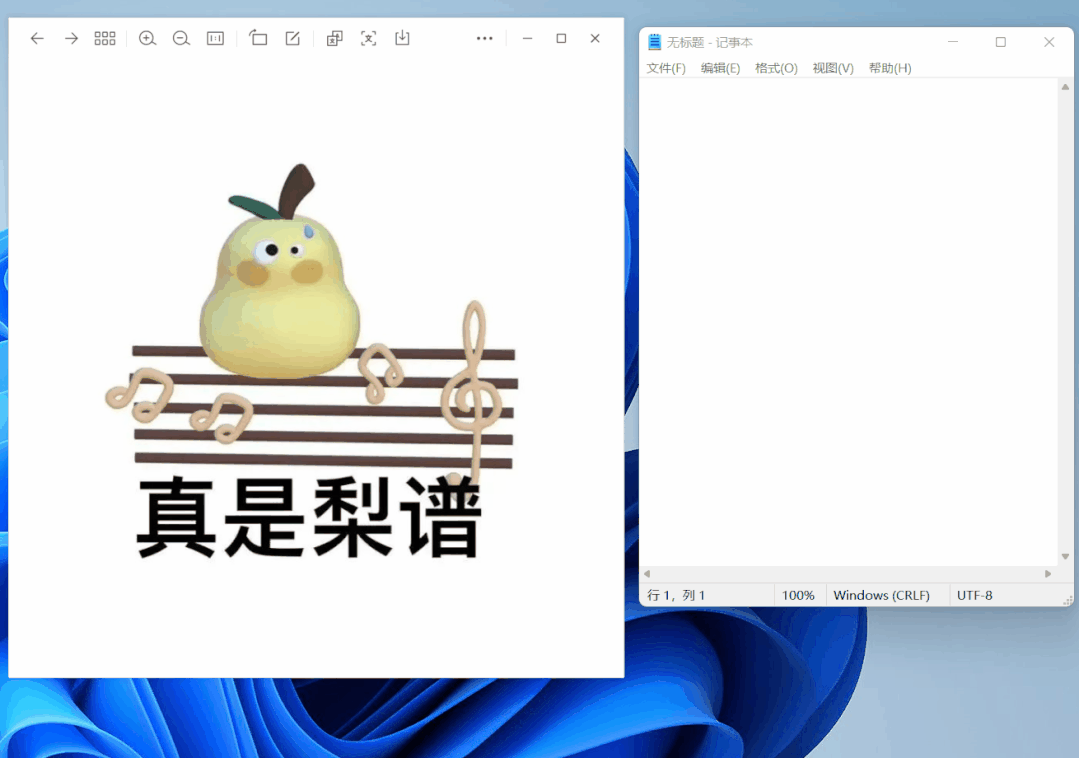
Task: Open image in new window
Action: point(334,38)
